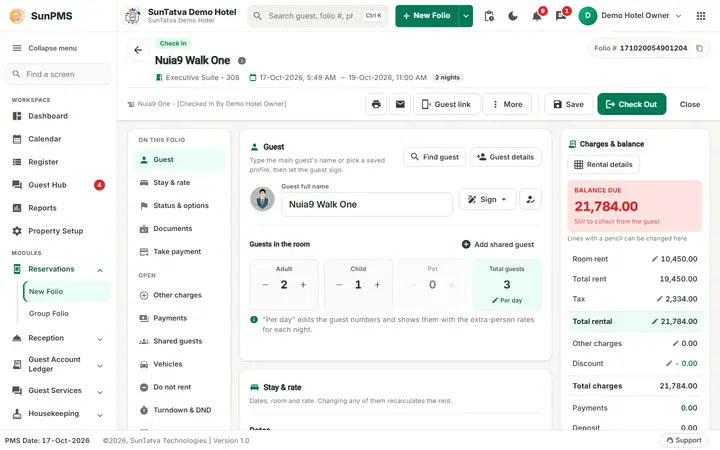The image size is (720, 450).
Task: Copy the folio number with the copy icon
Action: tap(699, 48)
